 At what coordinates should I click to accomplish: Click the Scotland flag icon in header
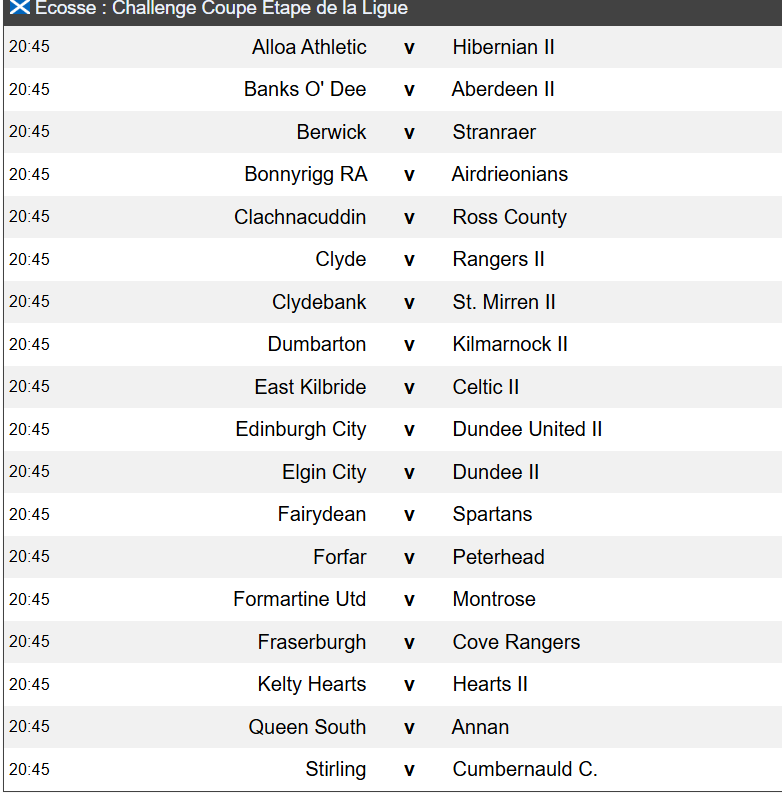click(x=20, y=7)
